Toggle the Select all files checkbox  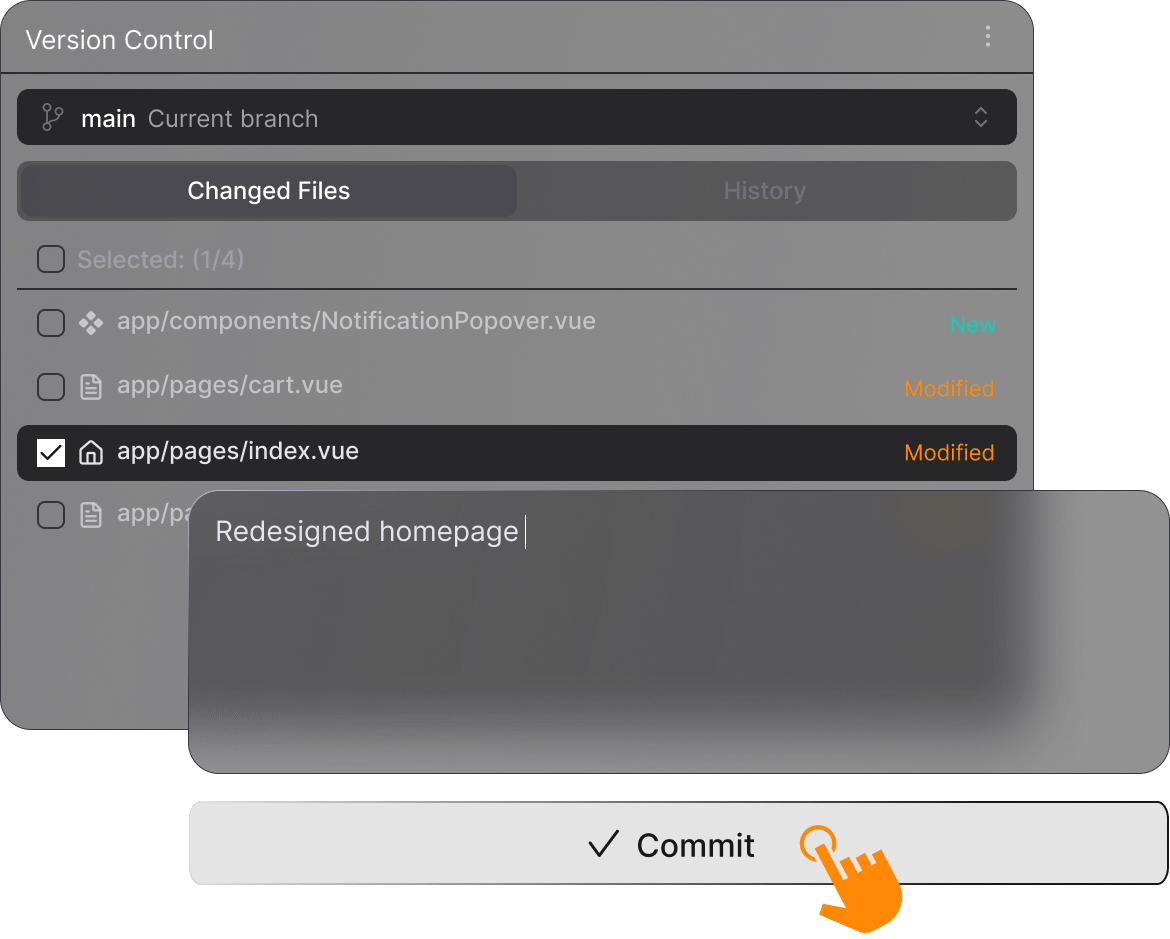[50, 260]
